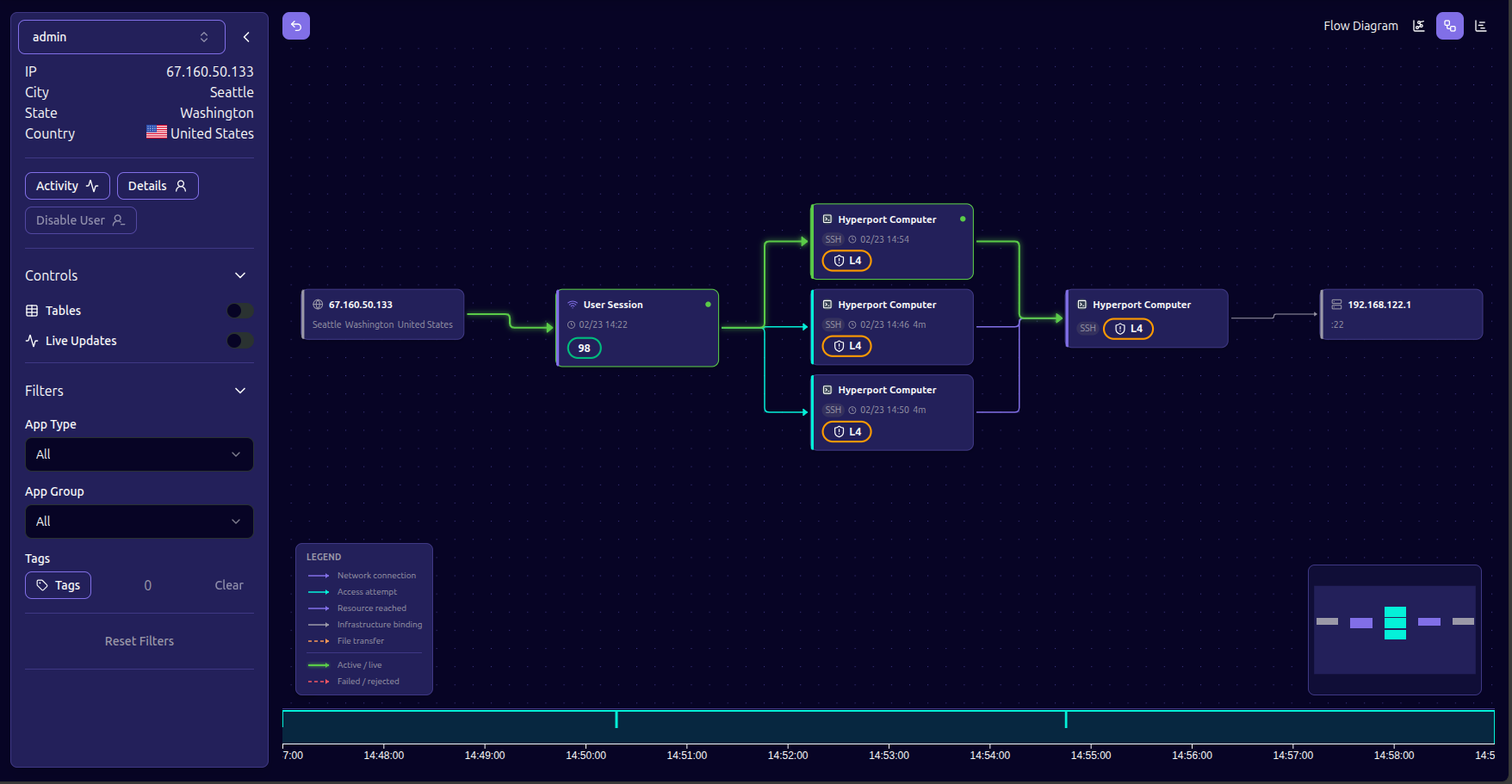This screenshot has height=784, width=1512.
Task: Select the L4 shield badge on the active Hyperport Computer node
Action: tap(846, 260)
